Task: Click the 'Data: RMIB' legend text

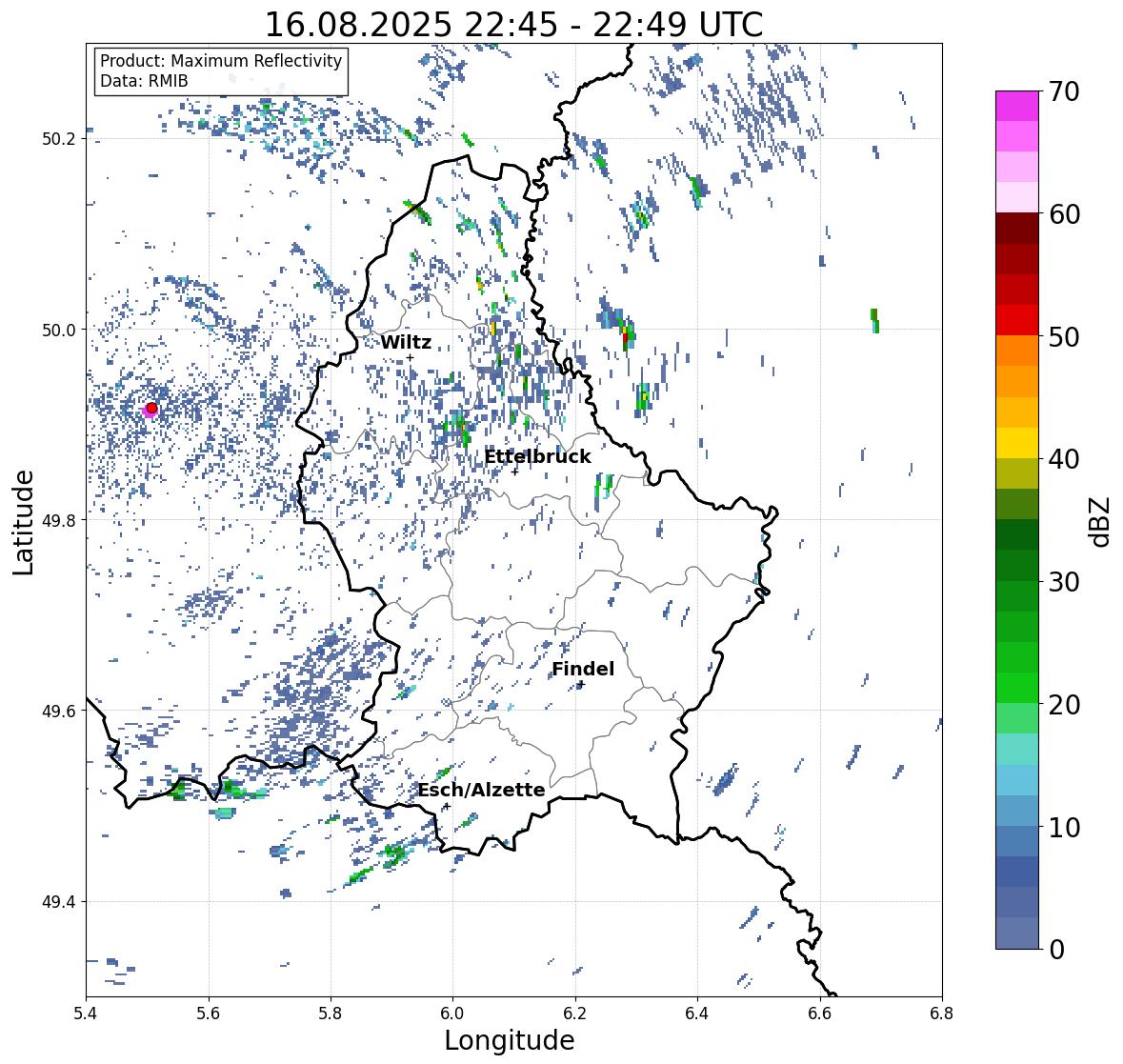Action: pos(144,81)
